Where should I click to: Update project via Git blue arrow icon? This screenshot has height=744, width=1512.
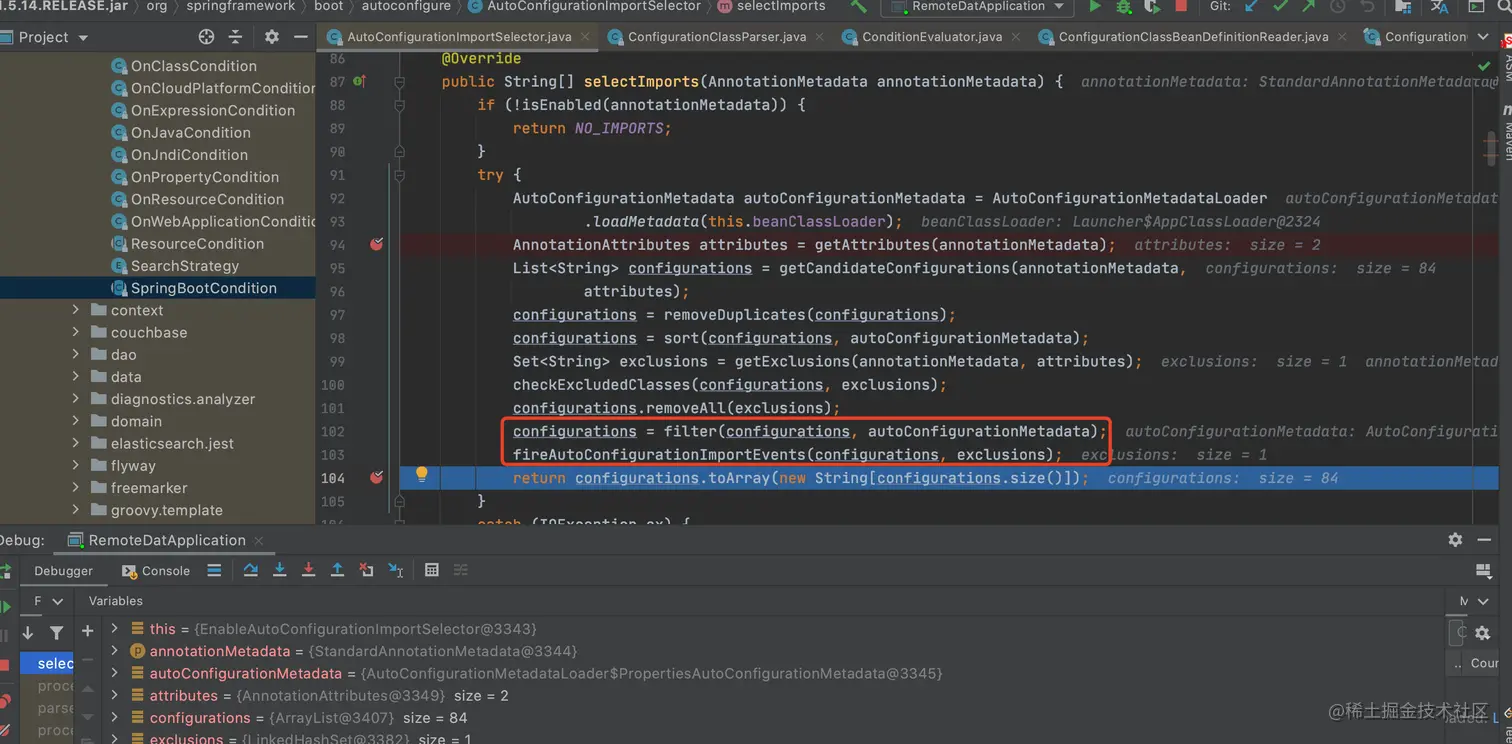[x=1251, y=7]
